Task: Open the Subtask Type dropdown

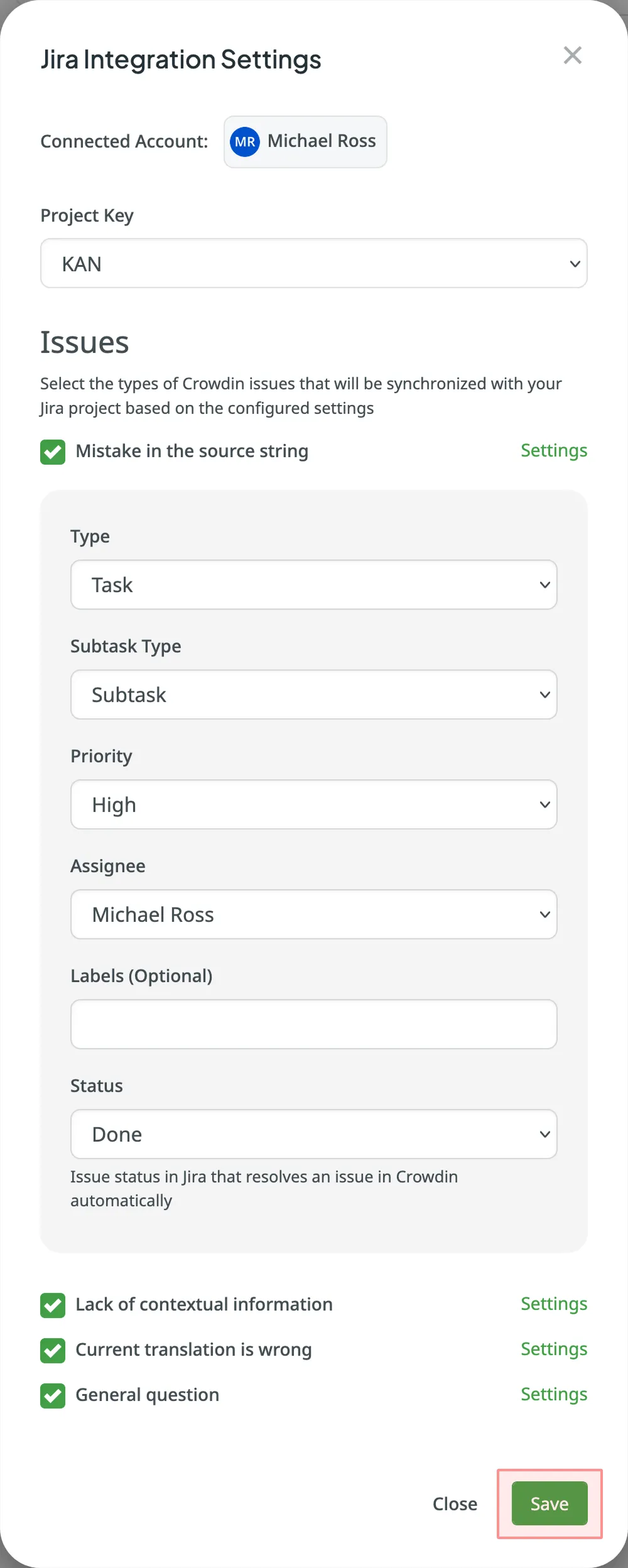Action: pyautogui.click(x=313, y=695)
